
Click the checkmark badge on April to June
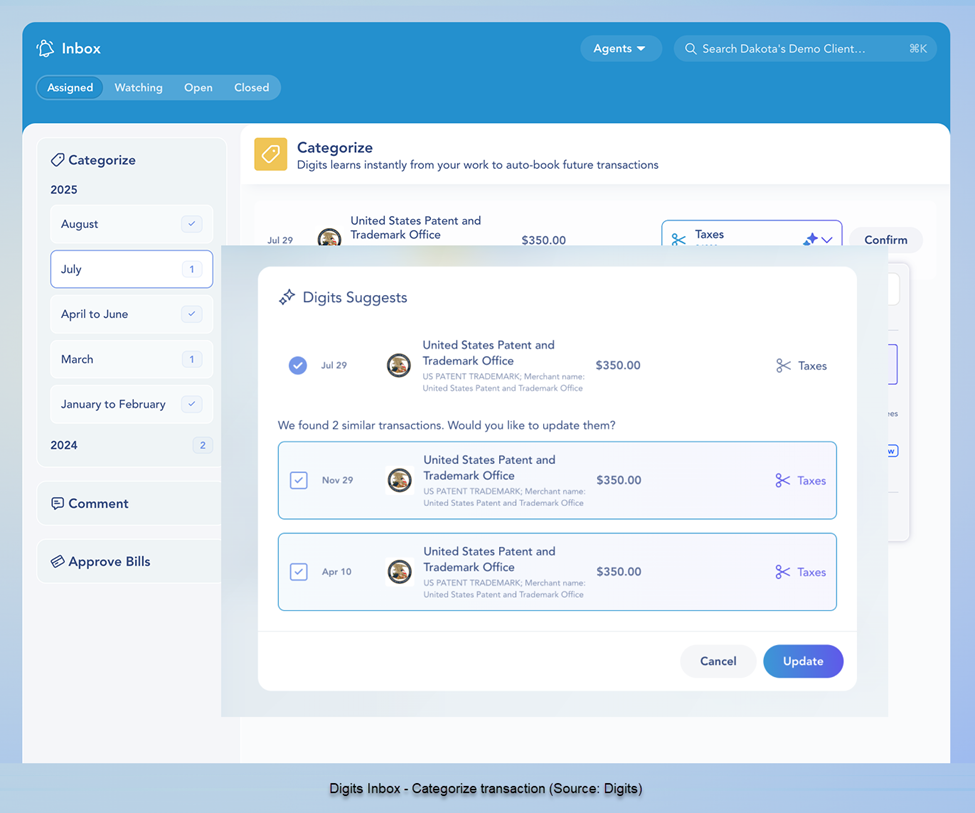(192, 314)
